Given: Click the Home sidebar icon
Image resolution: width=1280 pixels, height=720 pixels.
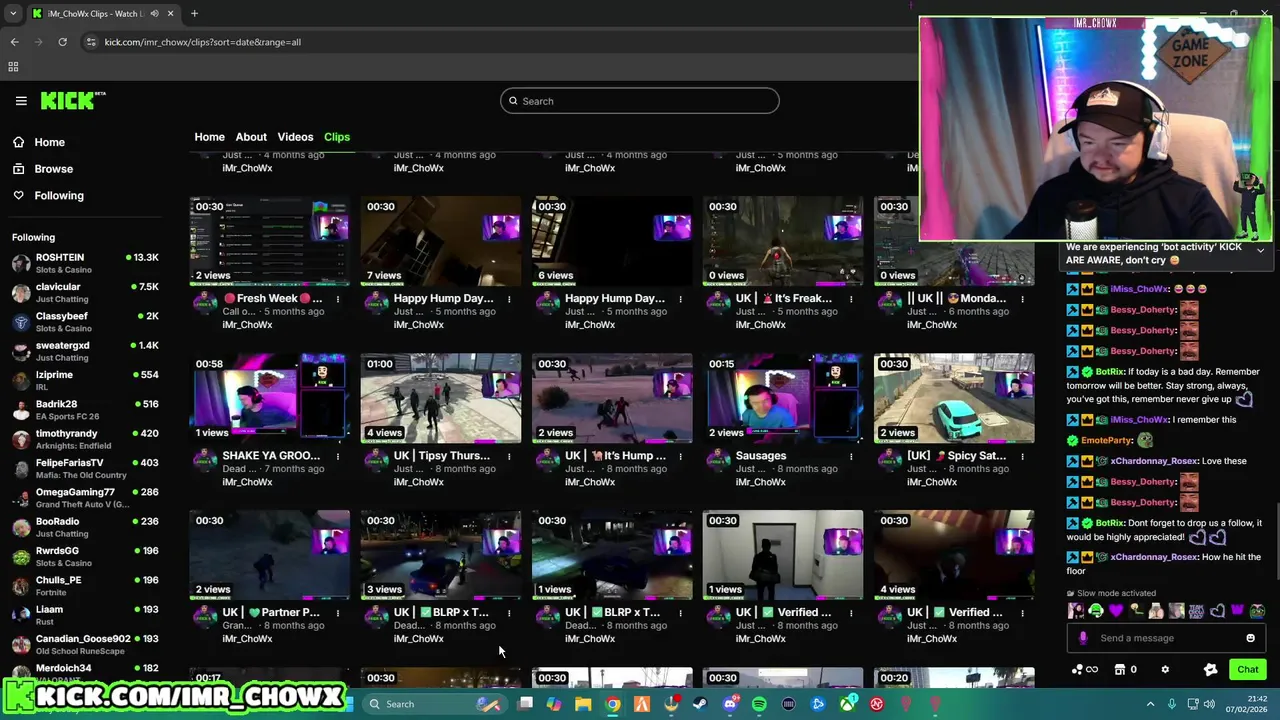Looking at the screenshot, I should (18, 142).
